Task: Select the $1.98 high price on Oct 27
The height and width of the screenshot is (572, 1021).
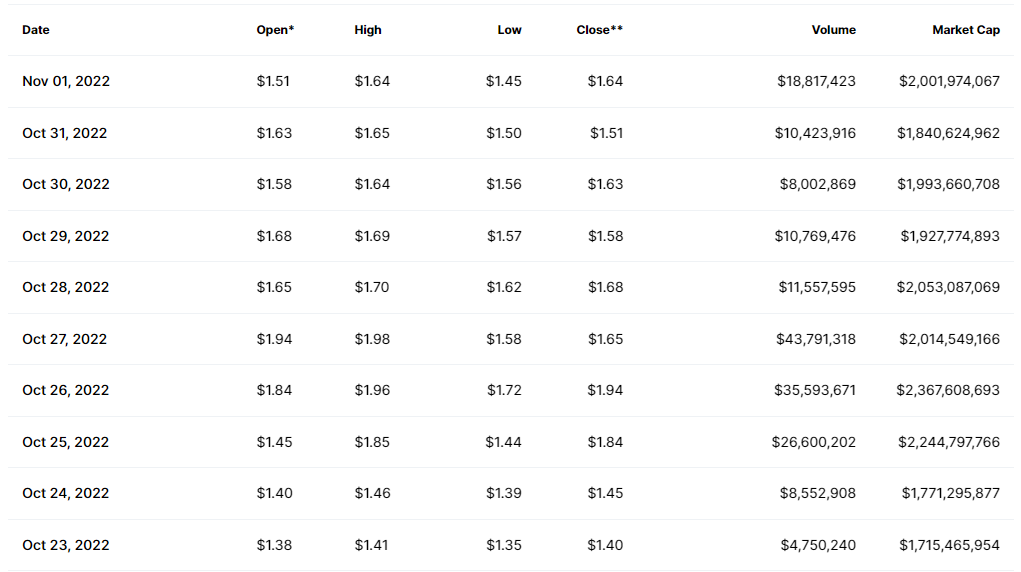Action: click(372, 339)
